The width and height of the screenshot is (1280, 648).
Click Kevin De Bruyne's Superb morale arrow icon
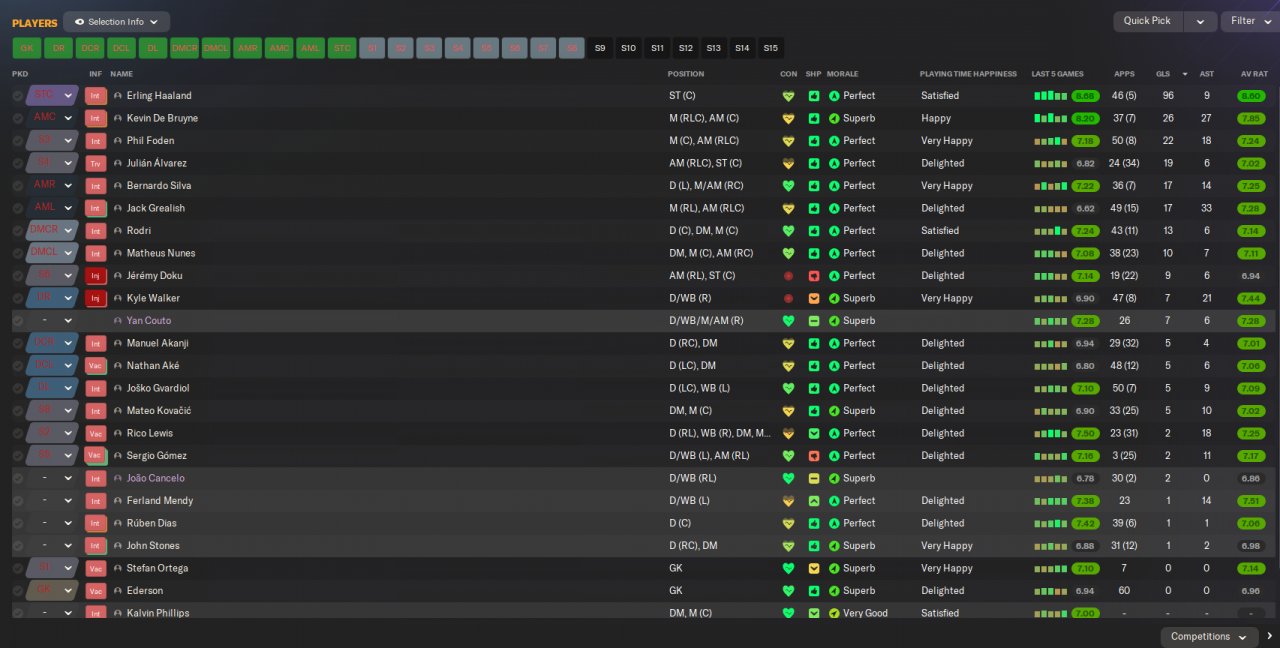pos(834,118)
